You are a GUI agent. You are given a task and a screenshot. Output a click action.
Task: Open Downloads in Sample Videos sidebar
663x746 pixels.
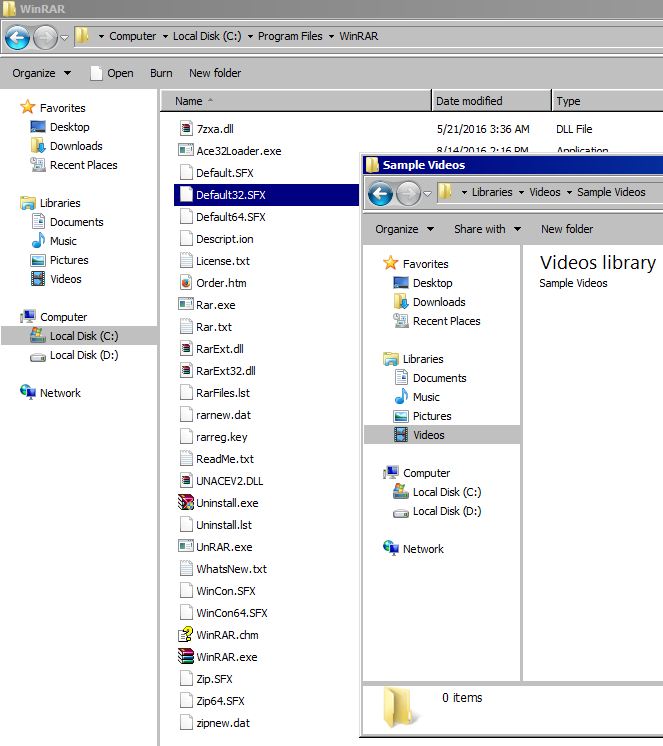tap(429, 302)
